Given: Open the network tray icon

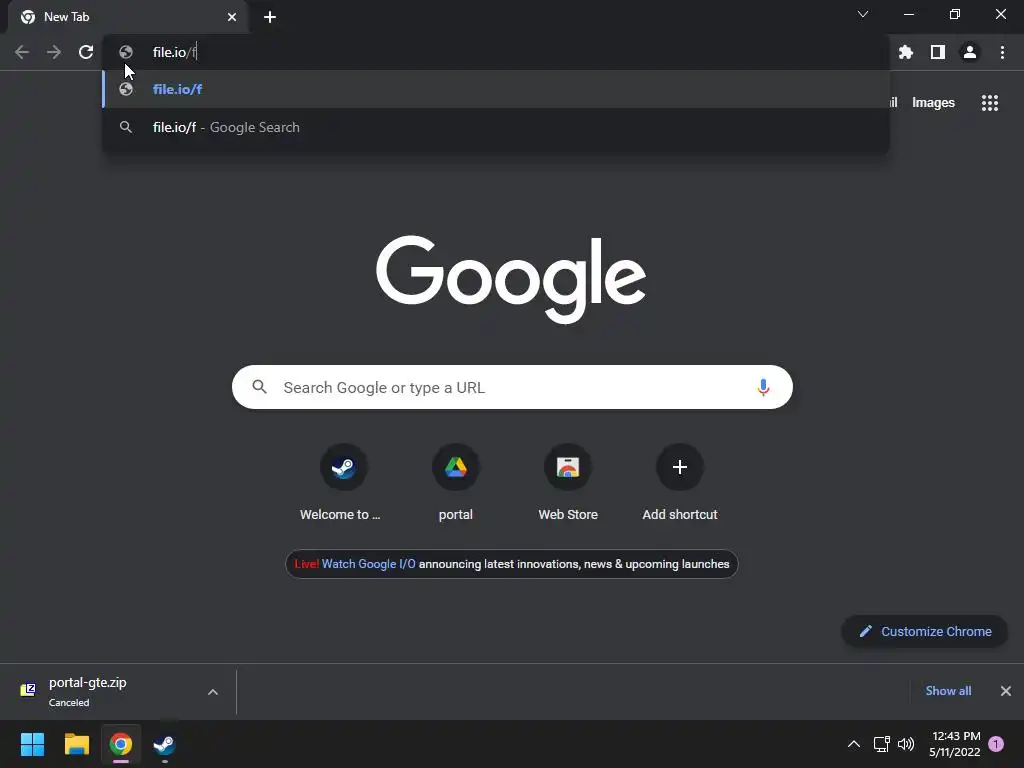Looking at the screenshot, I should 882,744.
